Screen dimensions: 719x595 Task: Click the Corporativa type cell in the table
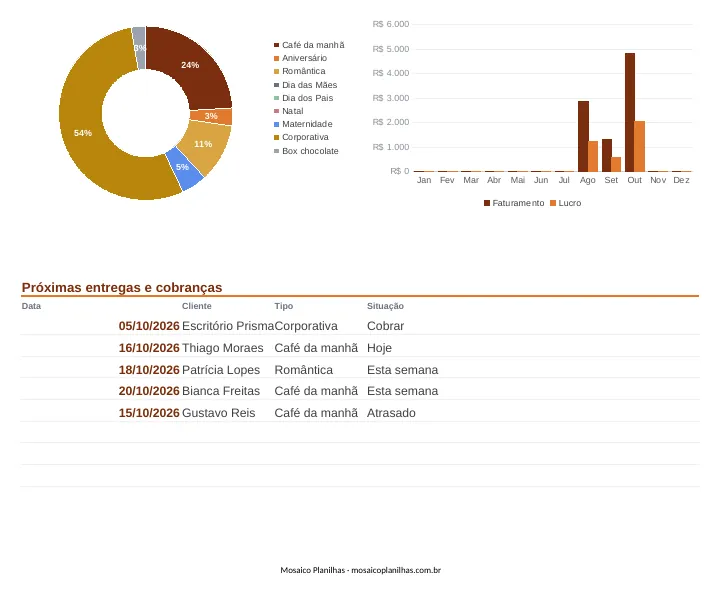(306, 326)
